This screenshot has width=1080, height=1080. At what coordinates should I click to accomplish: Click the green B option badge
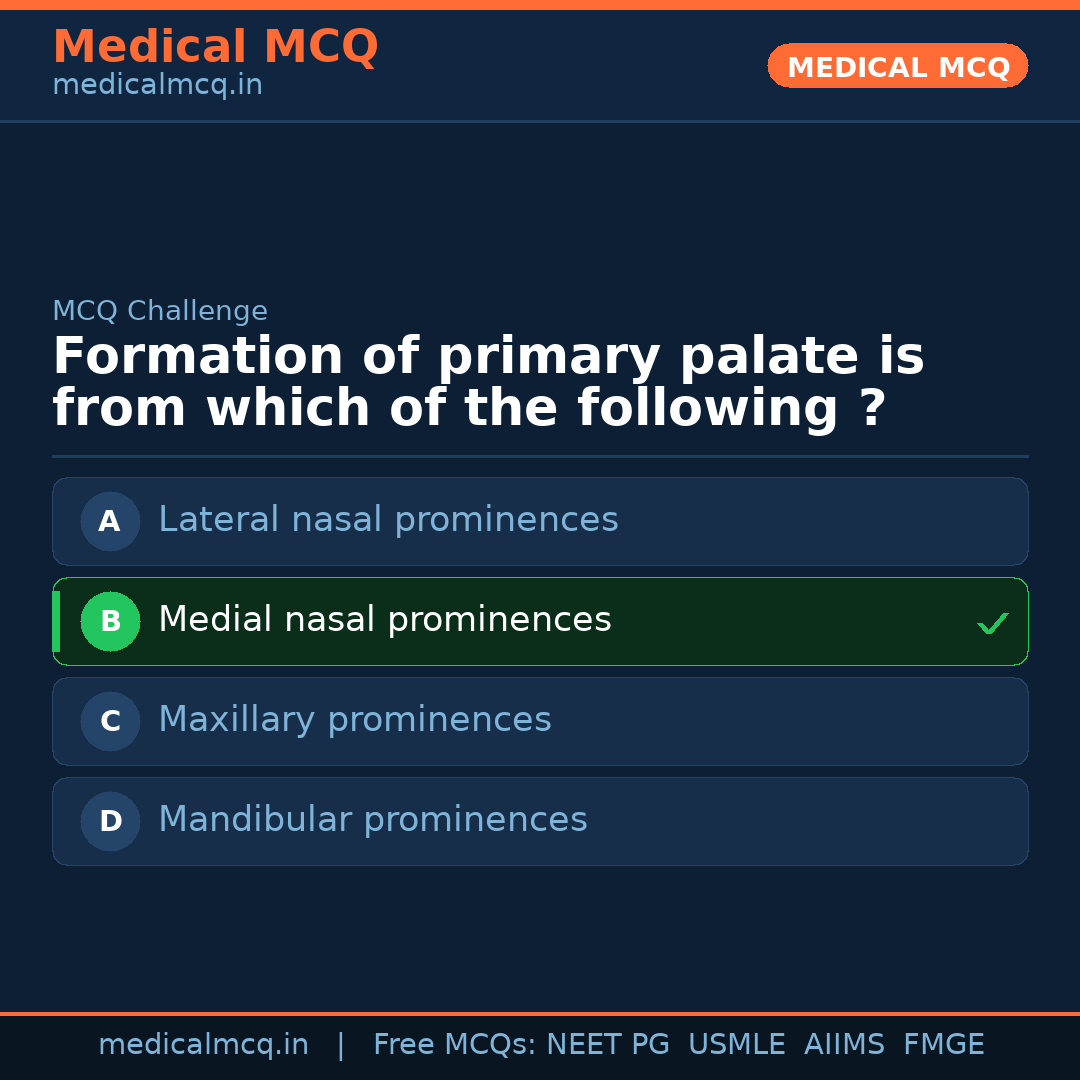click(110, 621)
